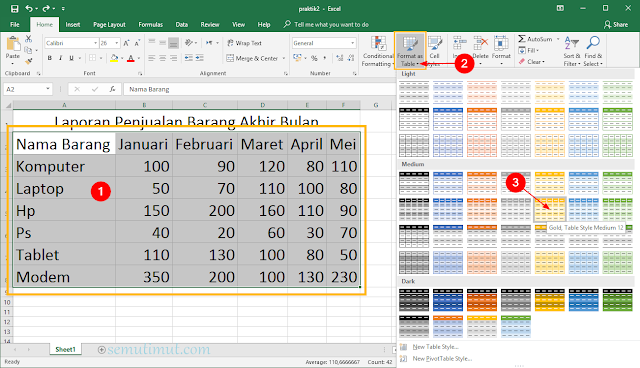Open the font size 26 dropdown

click(117, 43)
